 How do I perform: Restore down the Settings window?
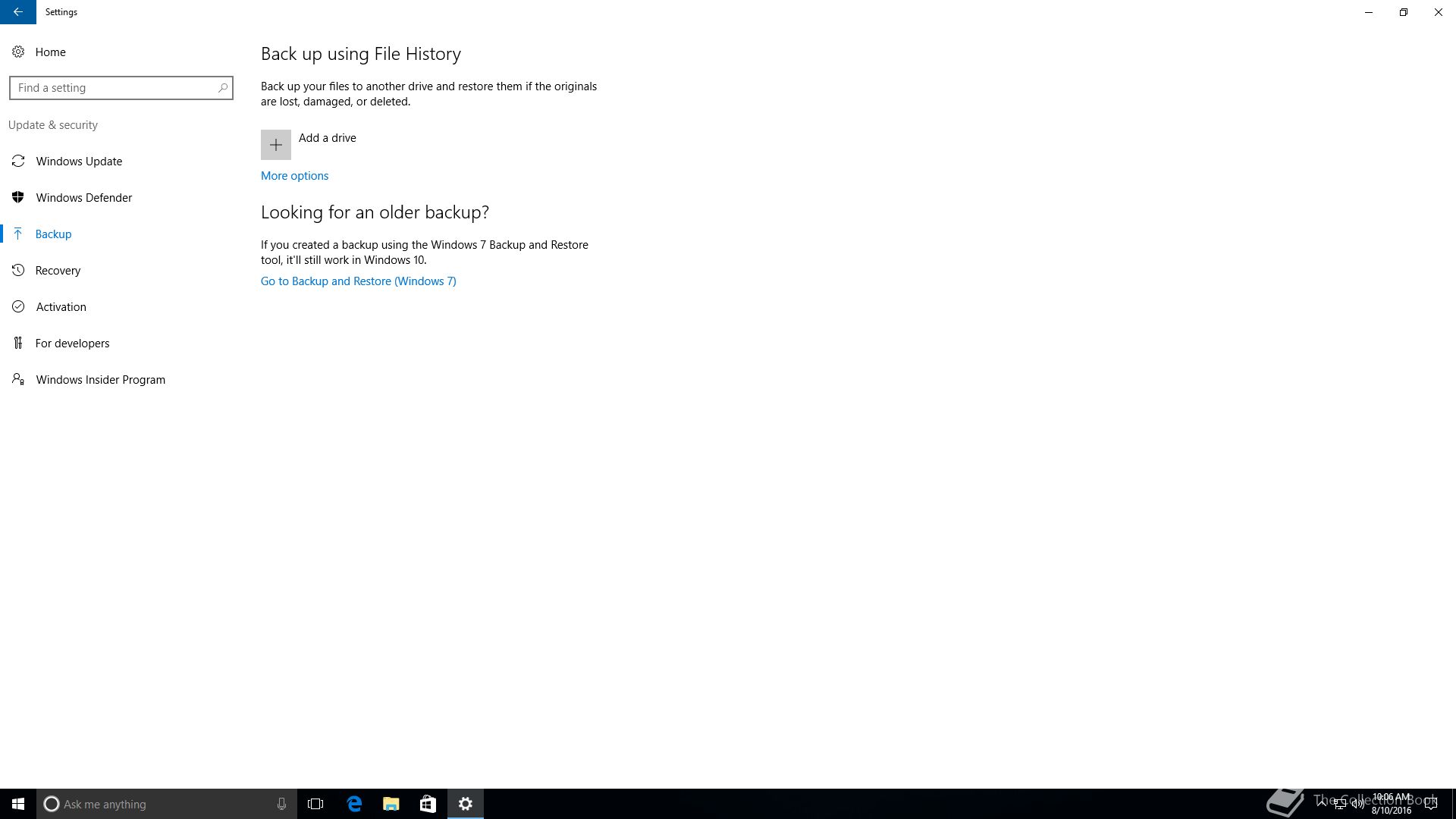[1404, 12]
